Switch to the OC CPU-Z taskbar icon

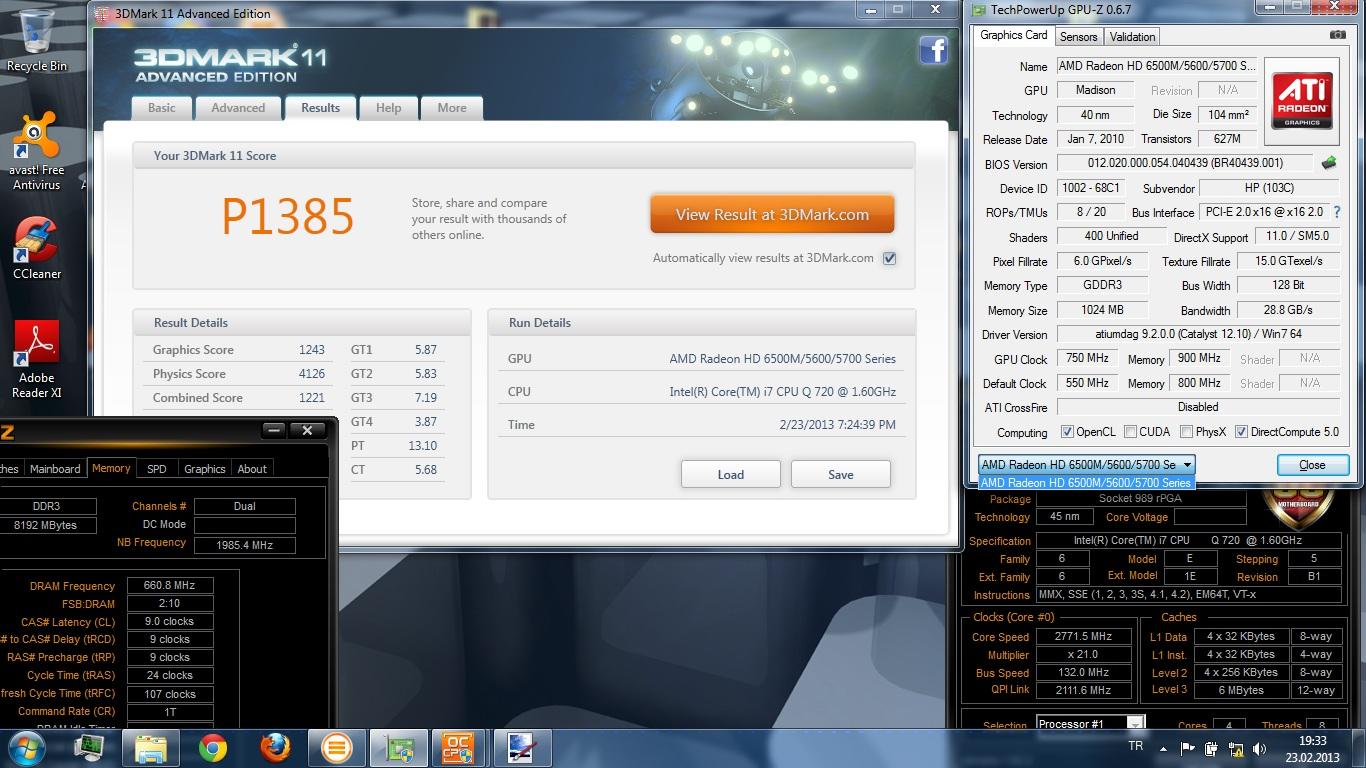[x=459, y=748]
